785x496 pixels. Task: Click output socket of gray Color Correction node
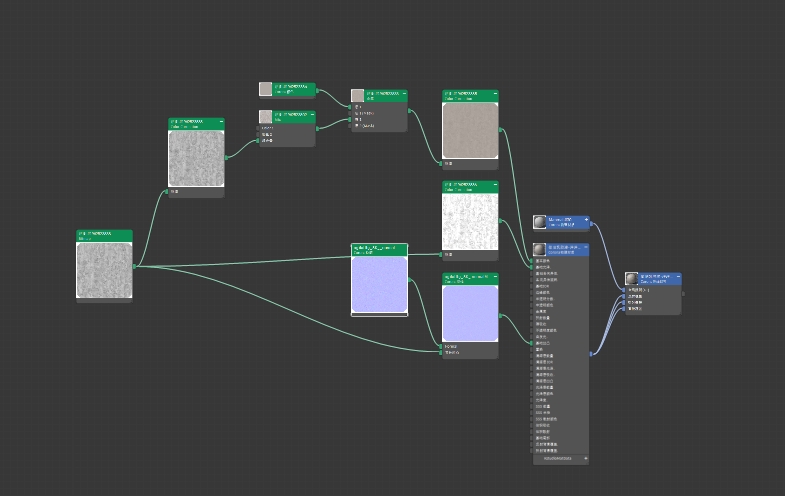(226, 158)
